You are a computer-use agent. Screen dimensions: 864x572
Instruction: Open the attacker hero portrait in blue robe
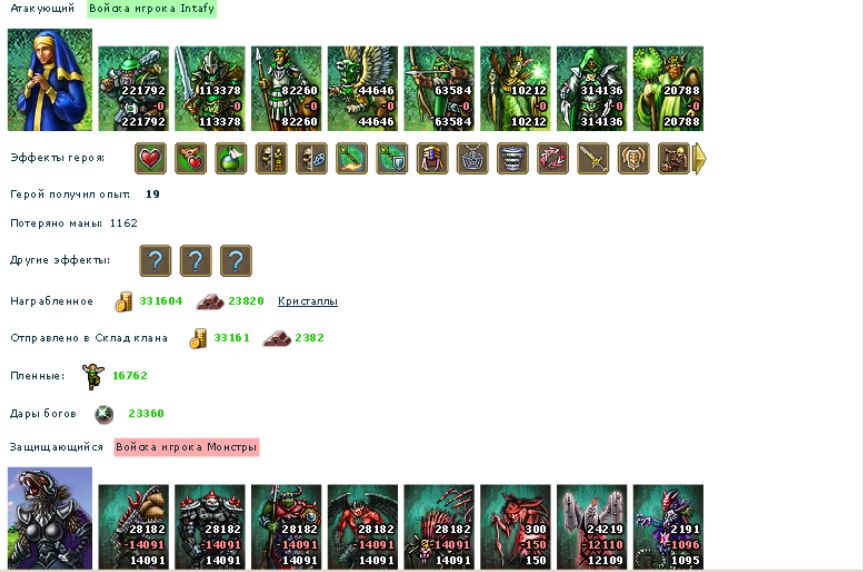50,80
